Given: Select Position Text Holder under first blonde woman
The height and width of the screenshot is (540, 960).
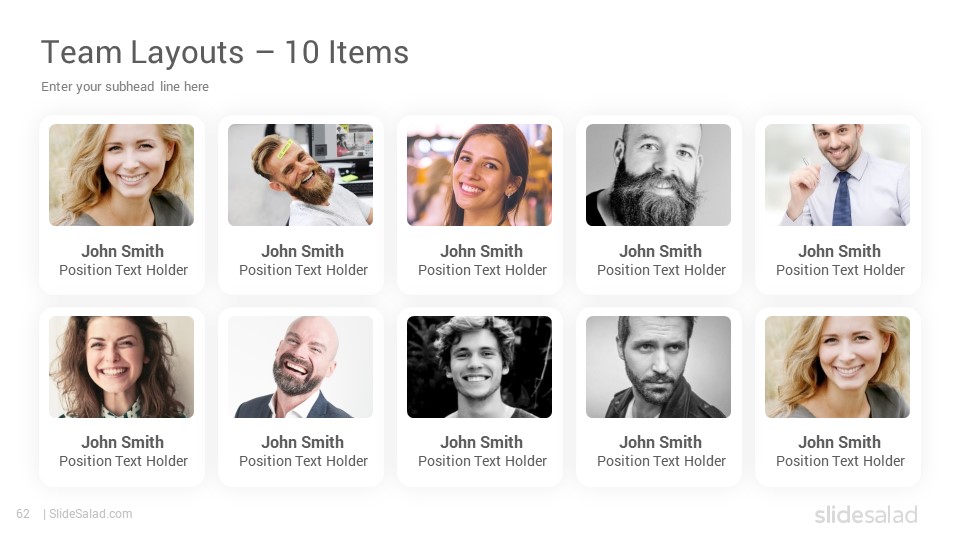Looking at the screenshot, I should (123, 270).
